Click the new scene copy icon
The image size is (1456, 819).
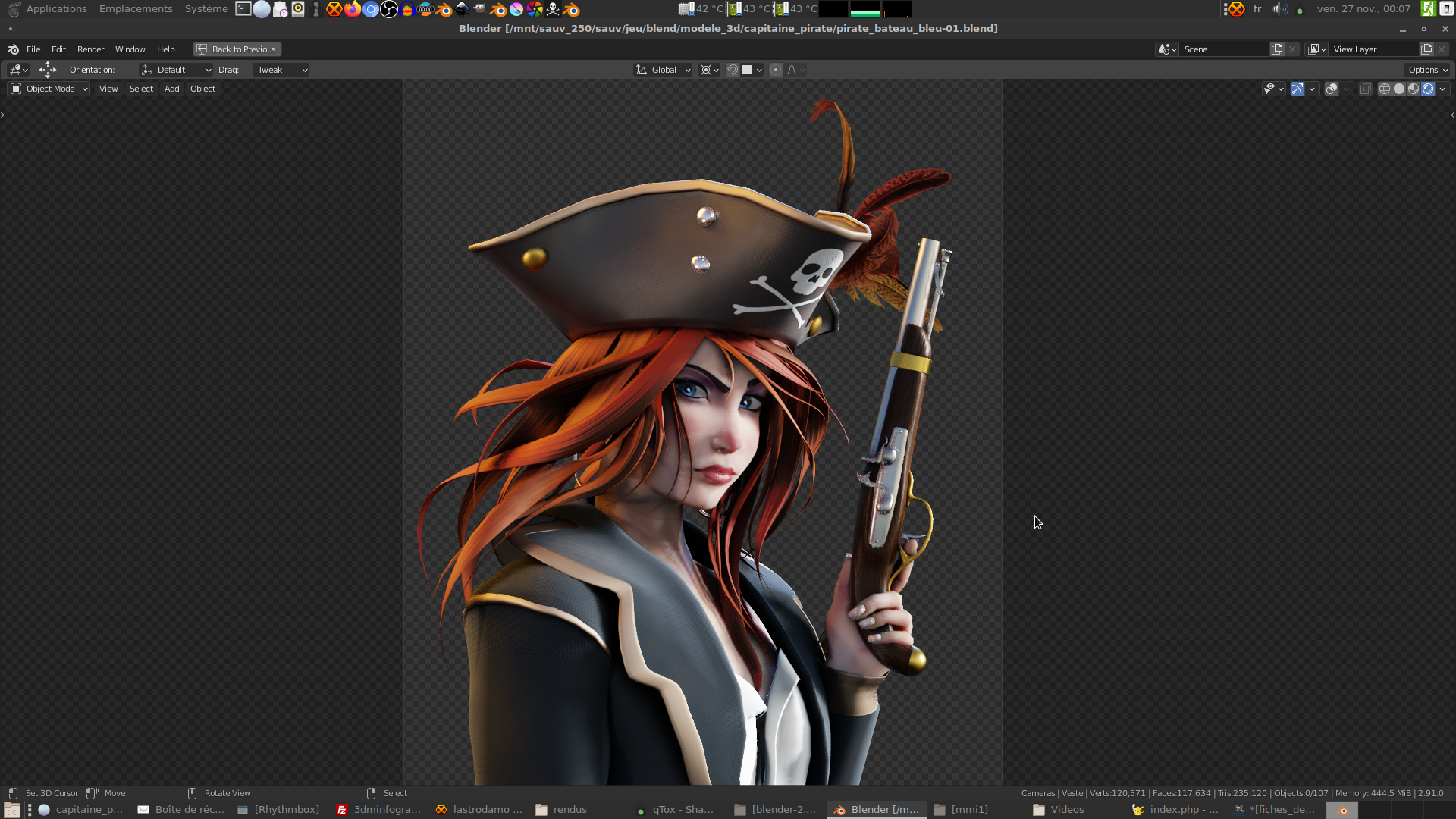tap(1277, 49)
